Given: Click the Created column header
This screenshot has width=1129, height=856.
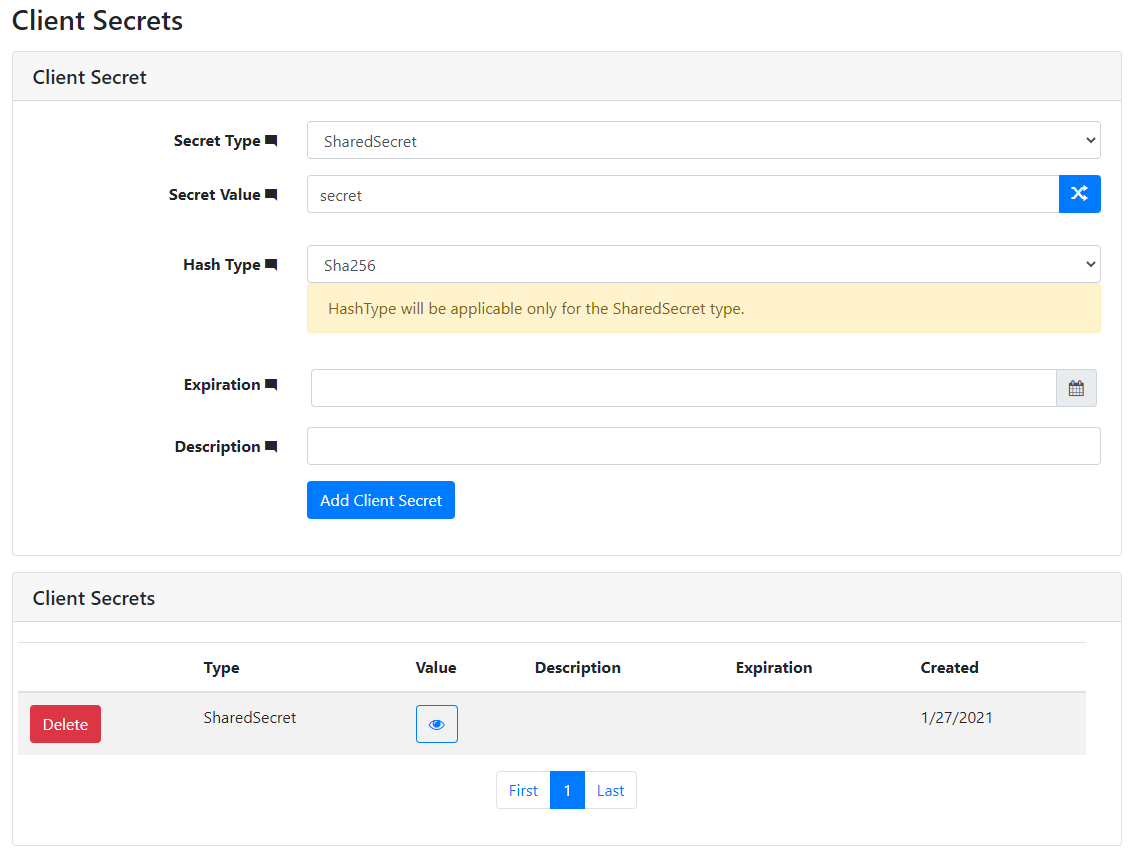Looking at the screenshot, I should (x=949, y=667).
